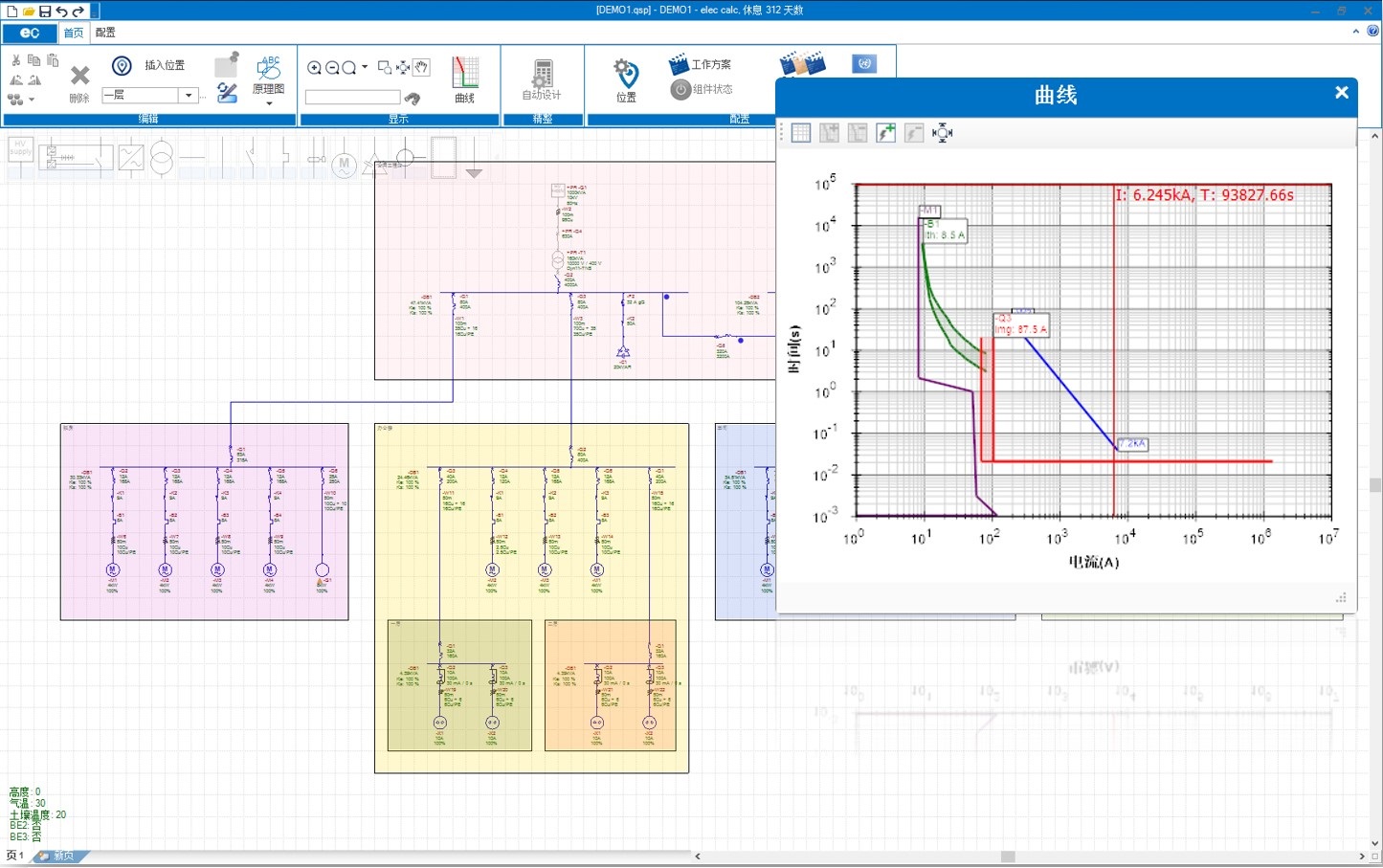Click the 删除 delete button
This screenshot has width=1383, height=868.
(x=79, y=81)
